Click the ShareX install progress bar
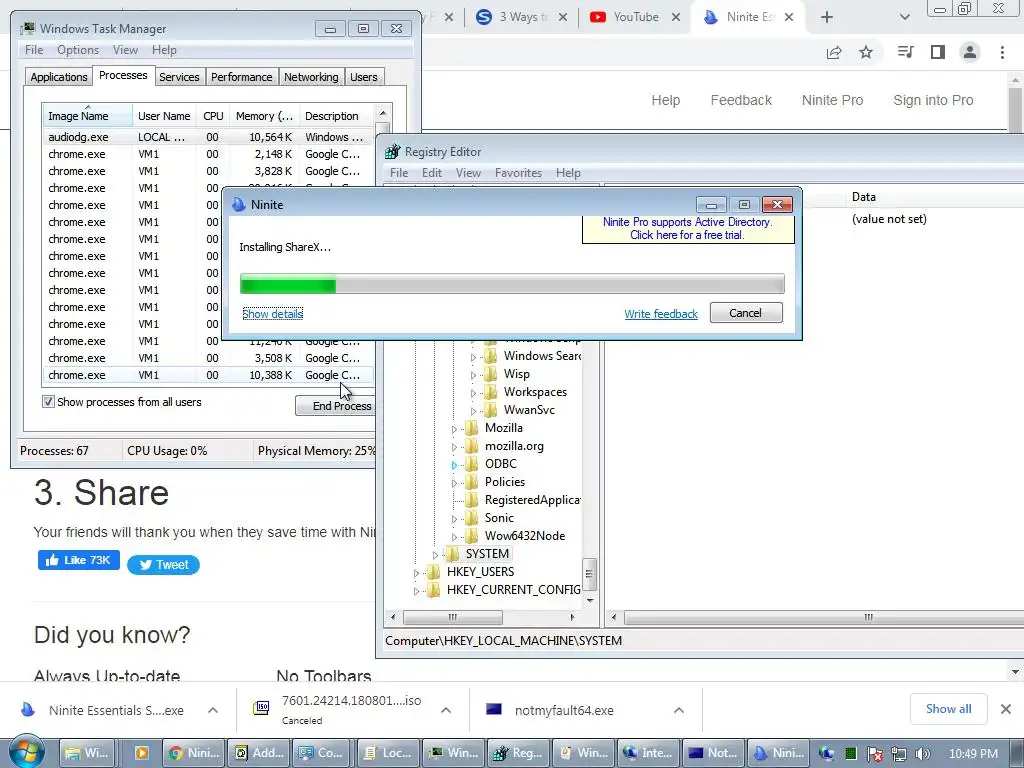This screenshot has width=1024, height=768. (512, 285)
